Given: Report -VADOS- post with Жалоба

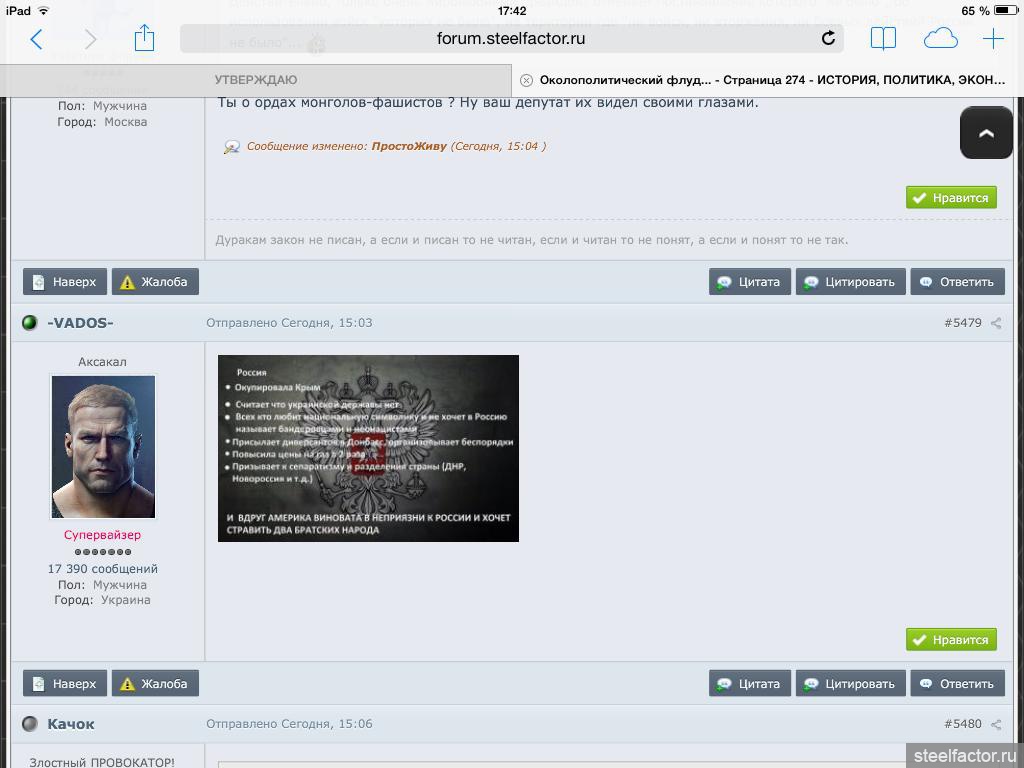Looking at the screenshot, I should 155,683.
